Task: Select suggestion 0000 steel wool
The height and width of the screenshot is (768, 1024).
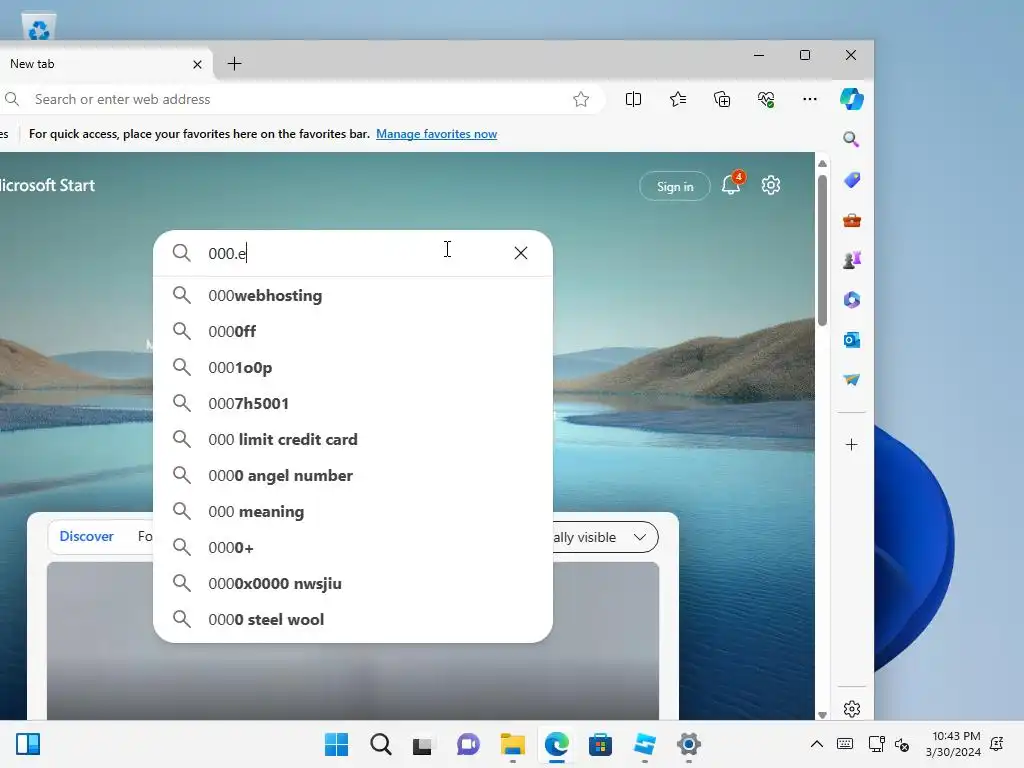Action: [353, 619]
